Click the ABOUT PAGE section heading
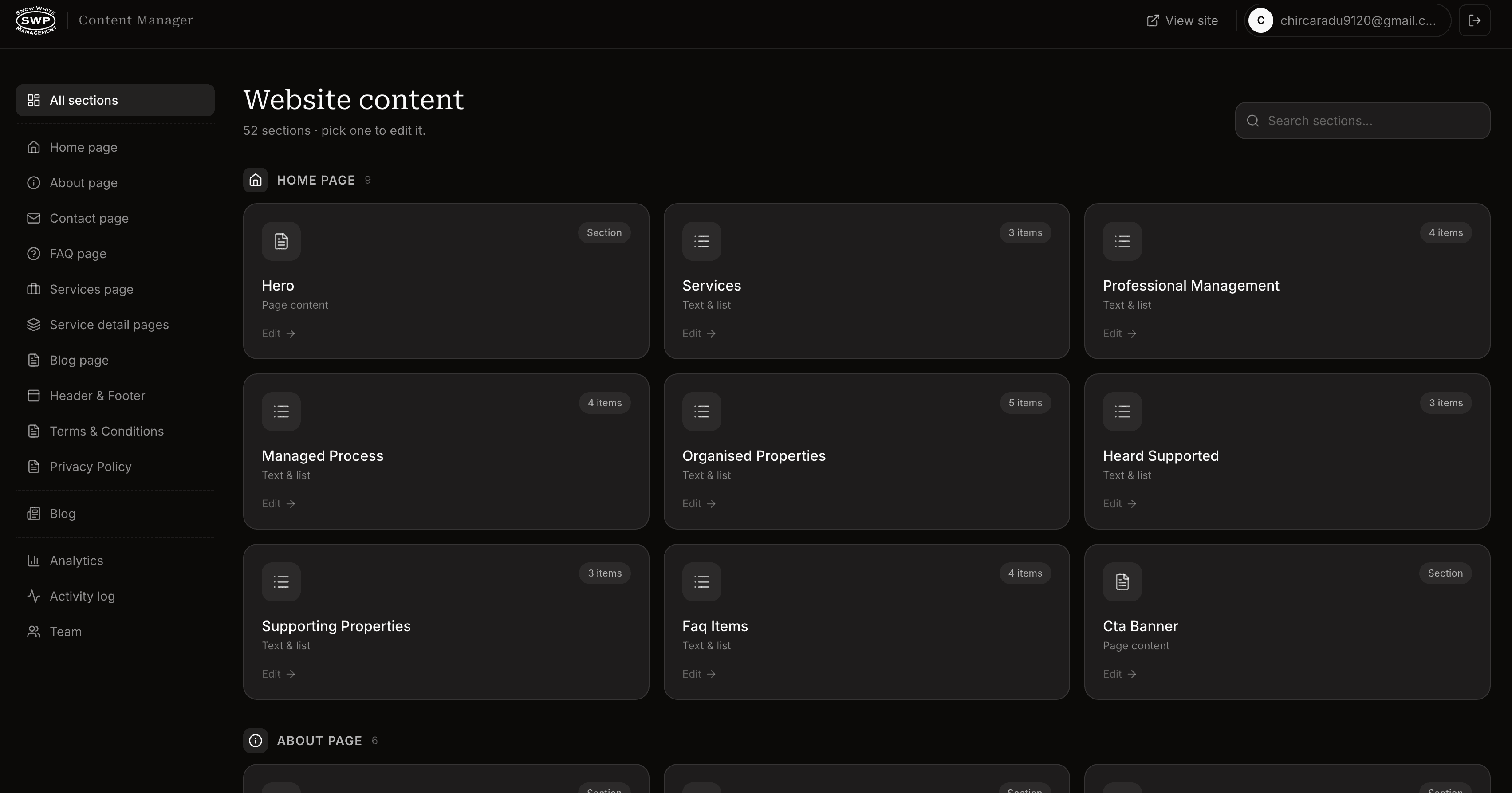The image size is (1512, 793). [319, 741]
